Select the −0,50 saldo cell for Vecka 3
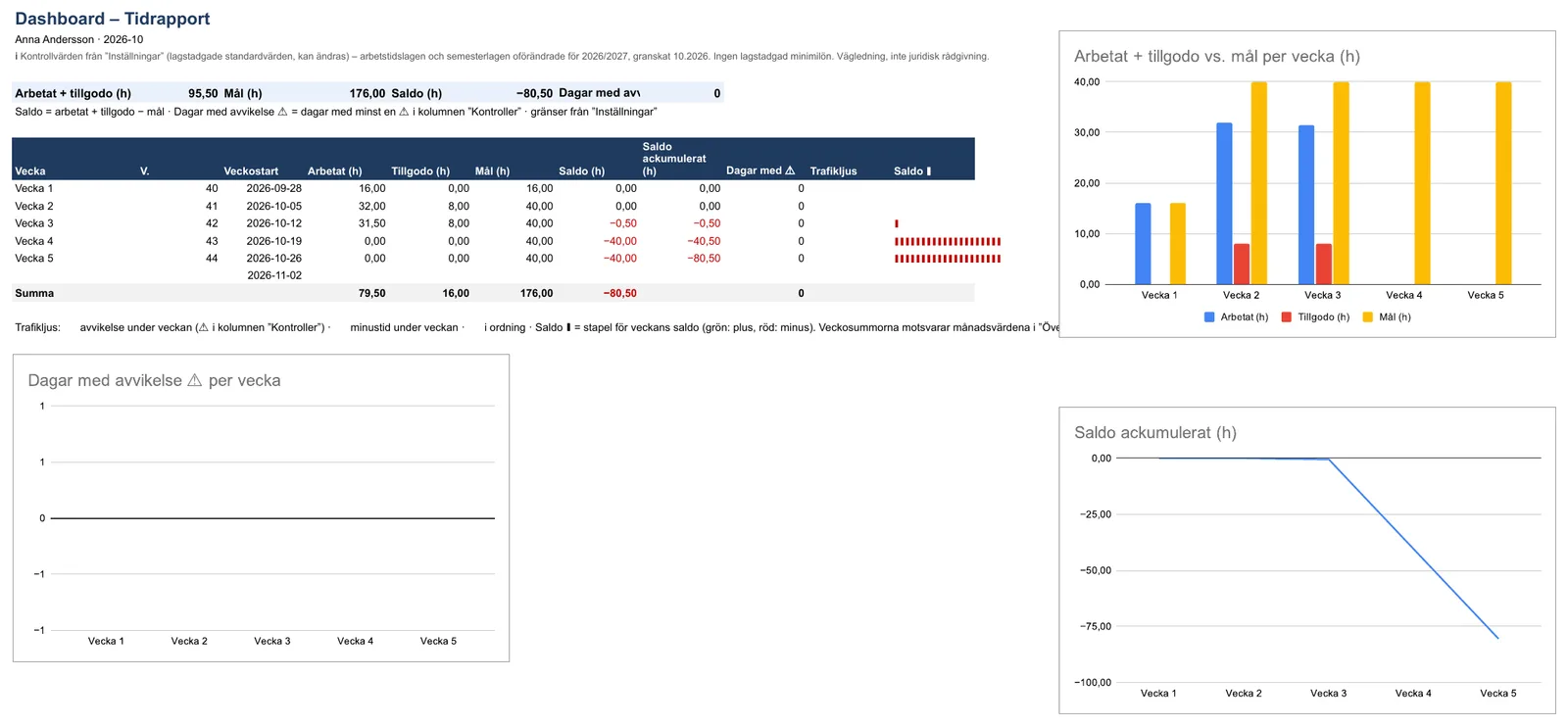Image resolution: width=1568 pixels, height=726 pixels. point(623,223)
